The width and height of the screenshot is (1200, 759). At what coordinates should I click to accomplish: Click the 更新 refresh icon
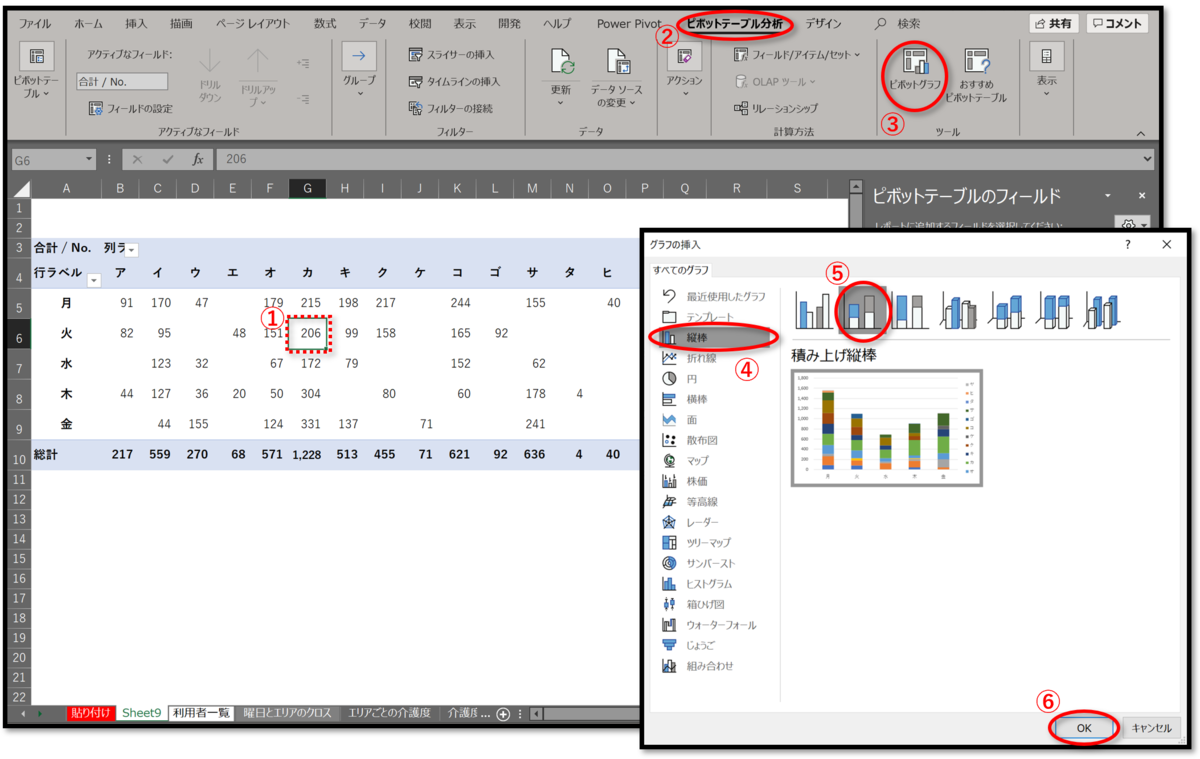(560, 64)
